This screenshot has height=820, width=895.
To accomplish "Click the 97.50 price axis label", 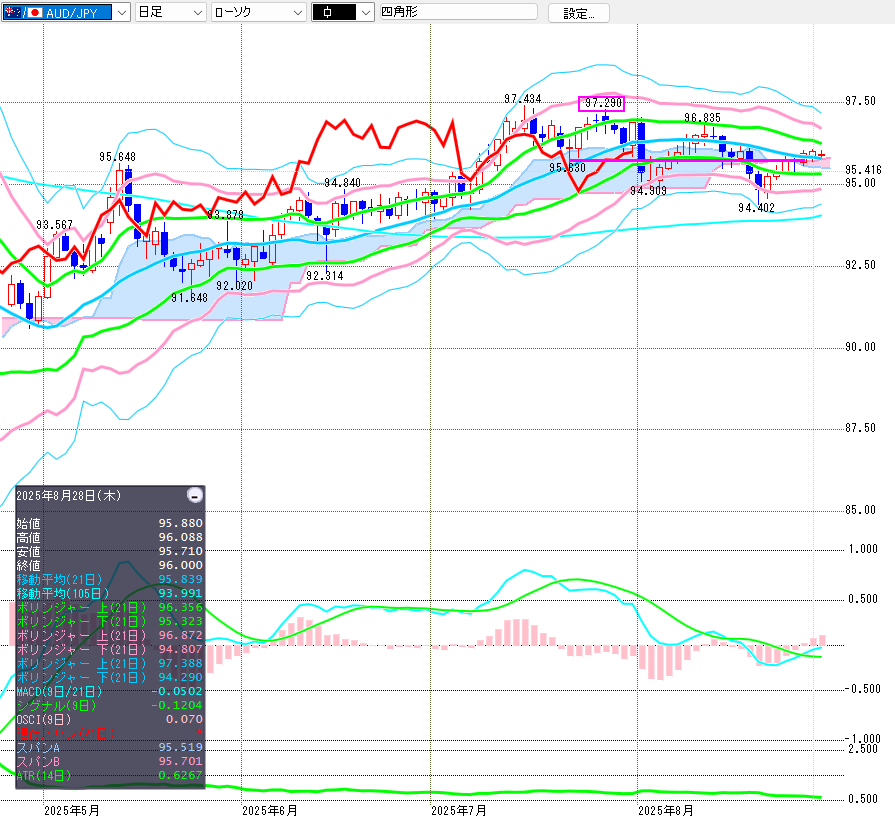I will click(x=861, y=101).
